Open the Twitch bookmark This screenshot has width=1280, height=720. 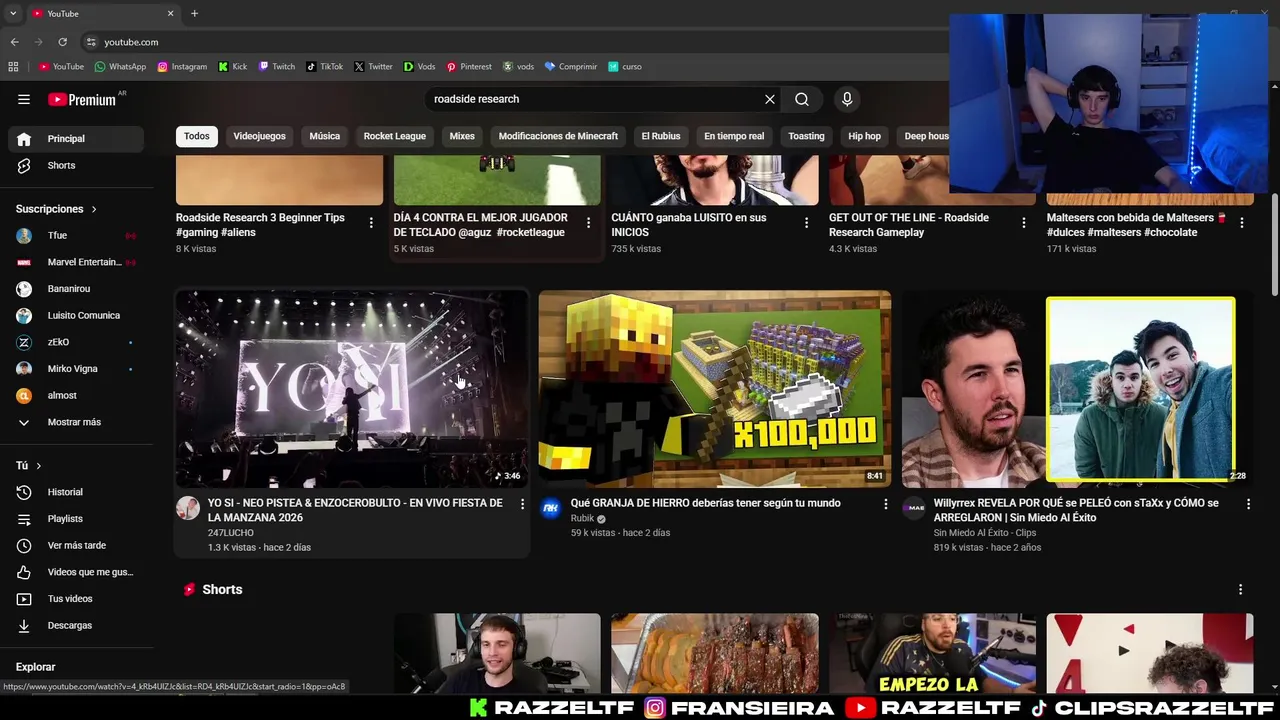point(276,67)
